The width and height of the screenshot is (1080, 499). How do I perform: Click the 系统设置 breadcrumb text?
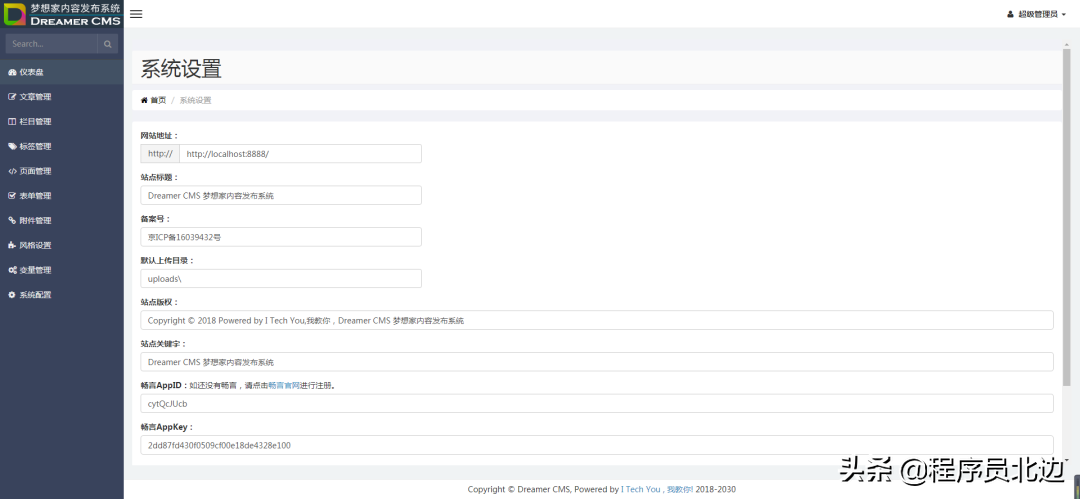click(x=196, y=100)
